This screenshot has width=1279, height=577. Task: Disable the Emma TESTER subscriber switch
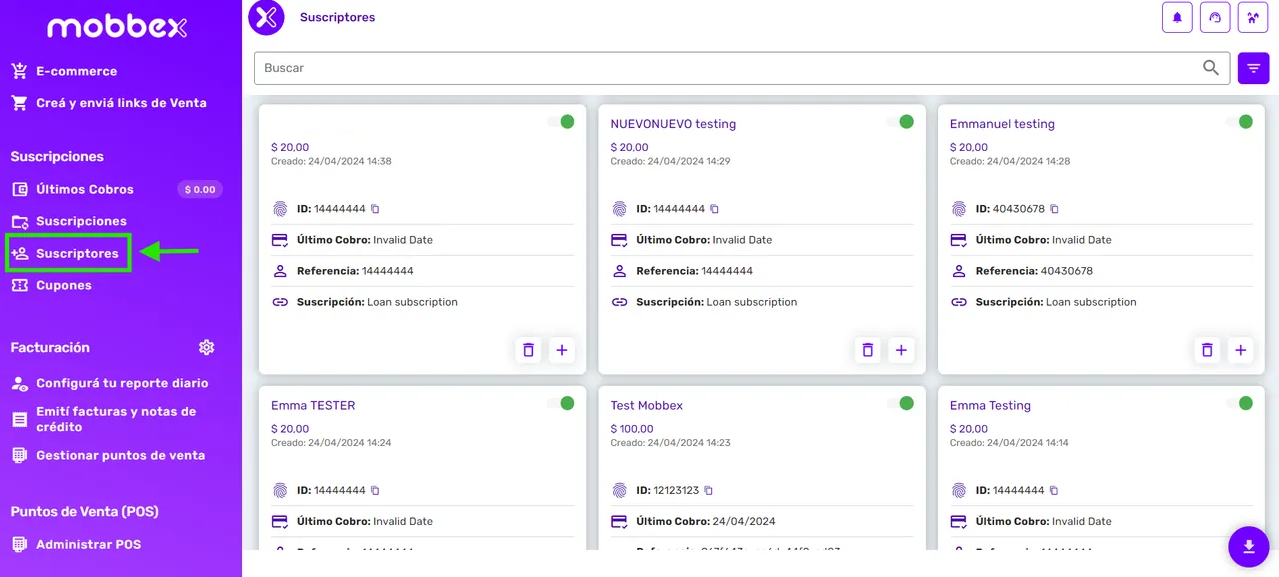click(x=564, y=403)
